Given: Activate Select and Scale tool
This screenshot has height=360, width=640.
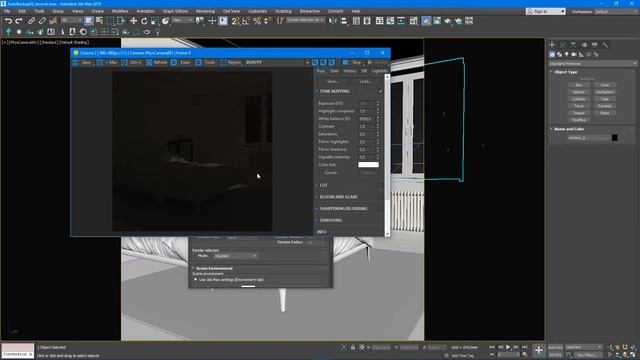Looking at the screenshot, I should click(x=155, y=21).
